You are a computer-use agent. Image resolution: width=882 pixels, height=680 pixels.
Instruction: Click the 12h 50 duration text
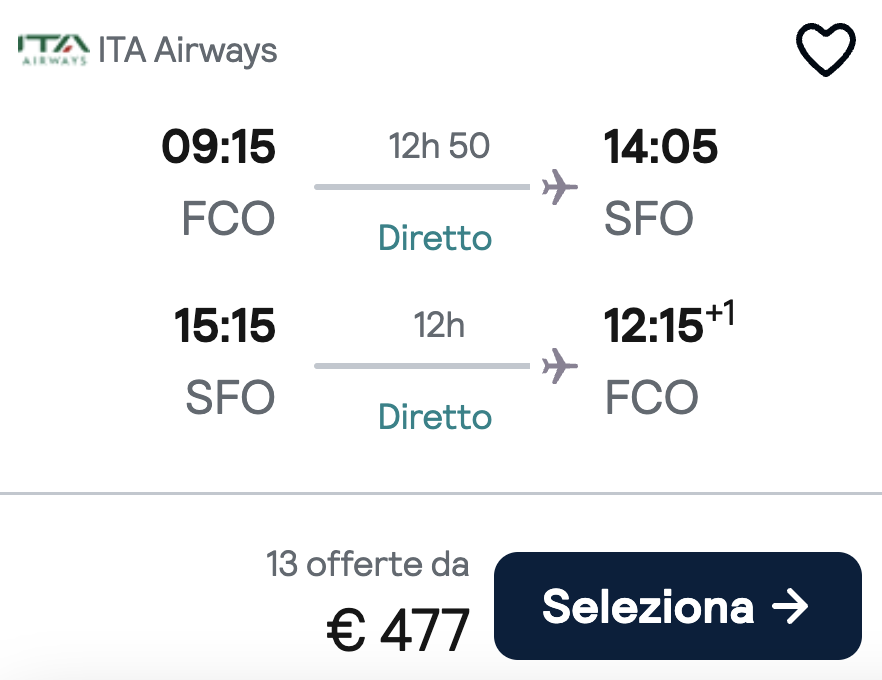pyautogui.click(x=439, y=146)
